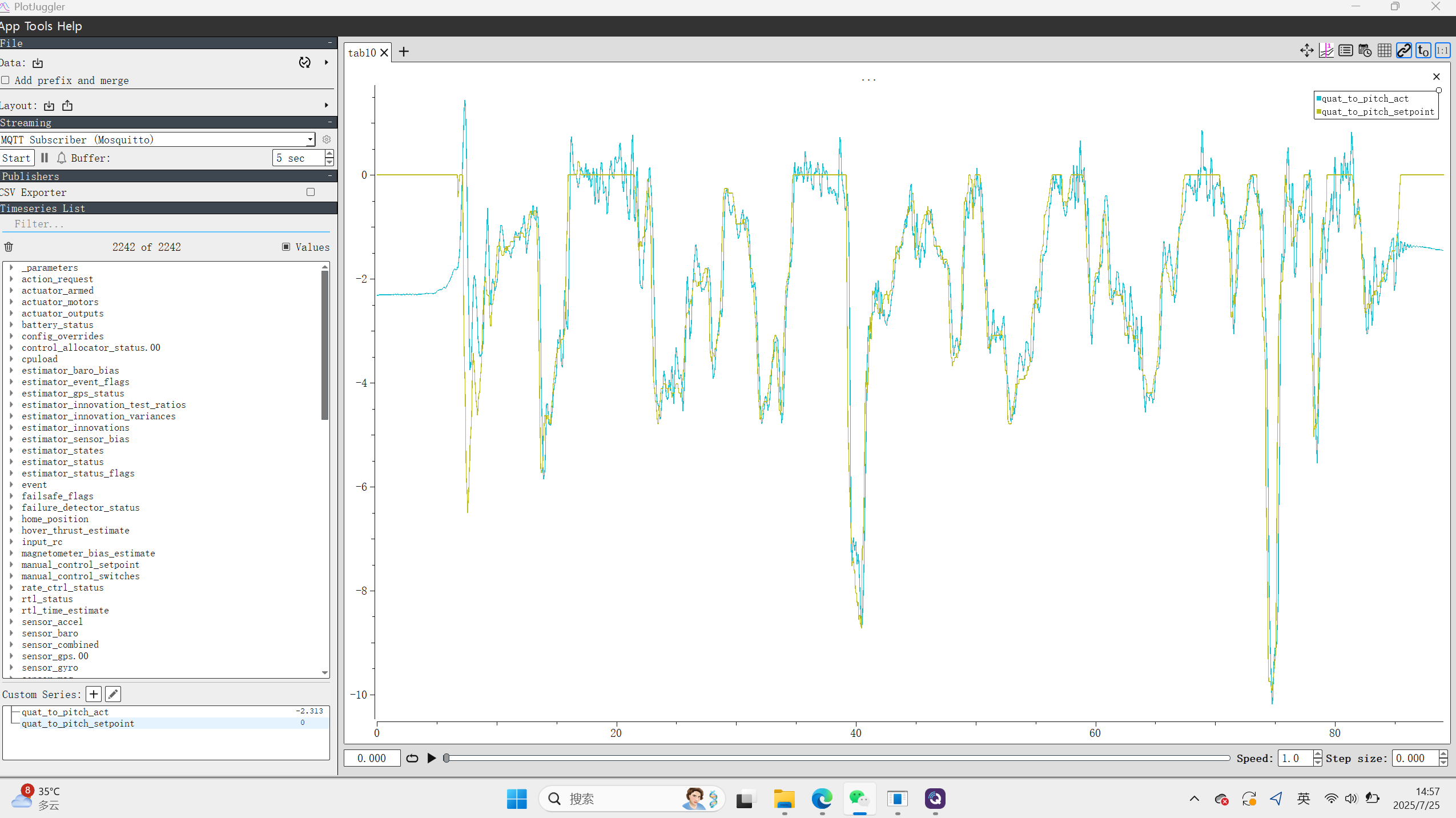Open Microsoft Edge from taskbar
The width and height of the screenshot is (1456, 818).
pyautogui.click(x=822, y=799)
